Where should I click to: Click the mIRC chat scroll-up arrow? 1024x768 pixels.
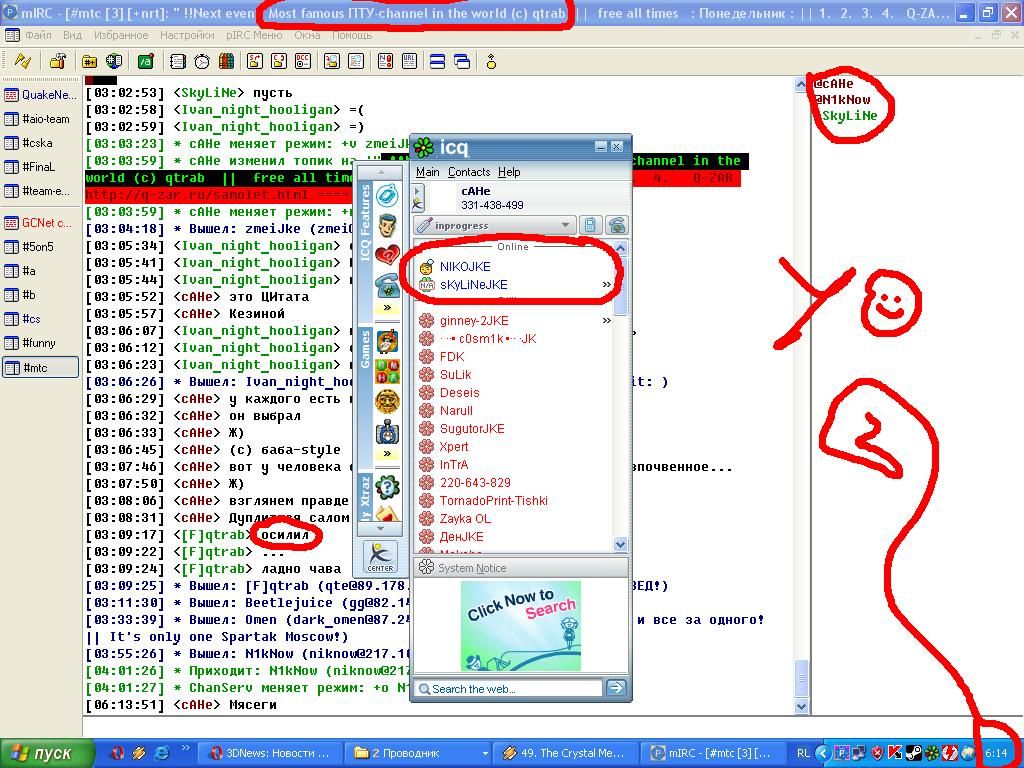coord(801,84)
